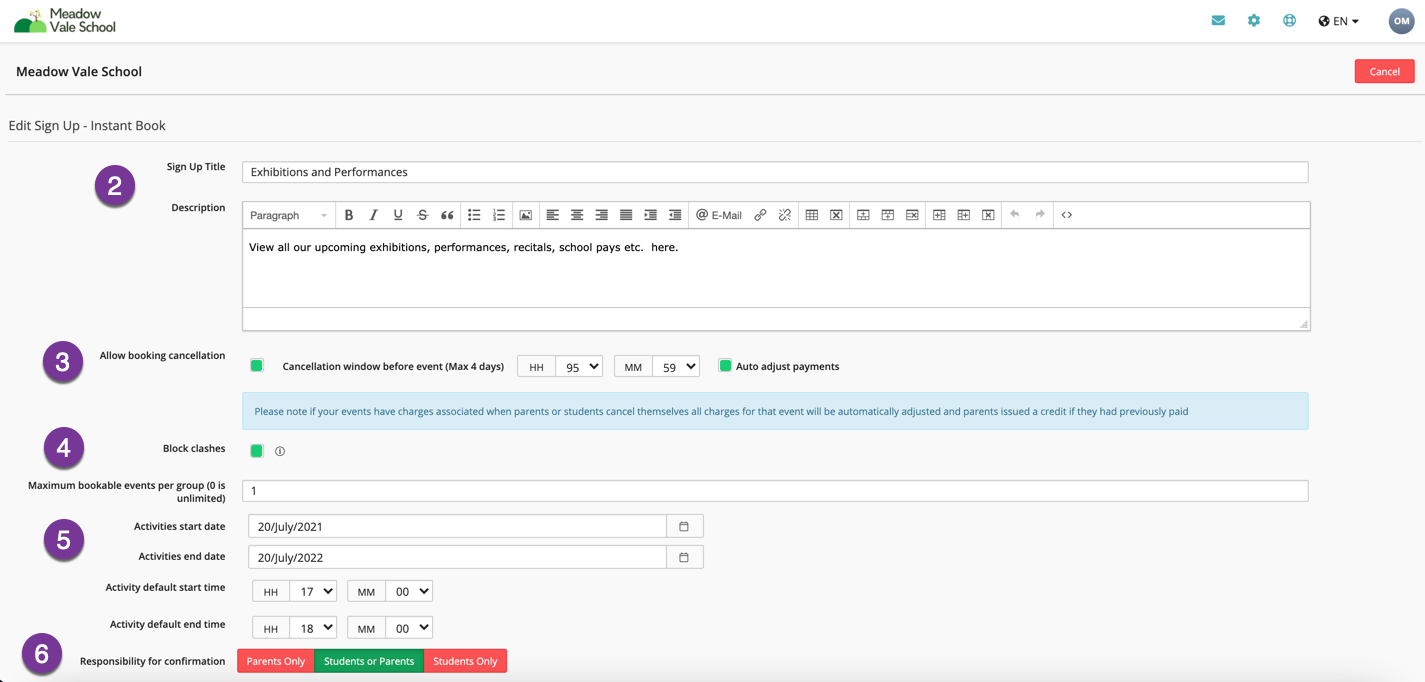The height and width of the screenshot is (682, 1425).
Task: Insert a blockquote in the description
Action: click(x=447, y=215)
